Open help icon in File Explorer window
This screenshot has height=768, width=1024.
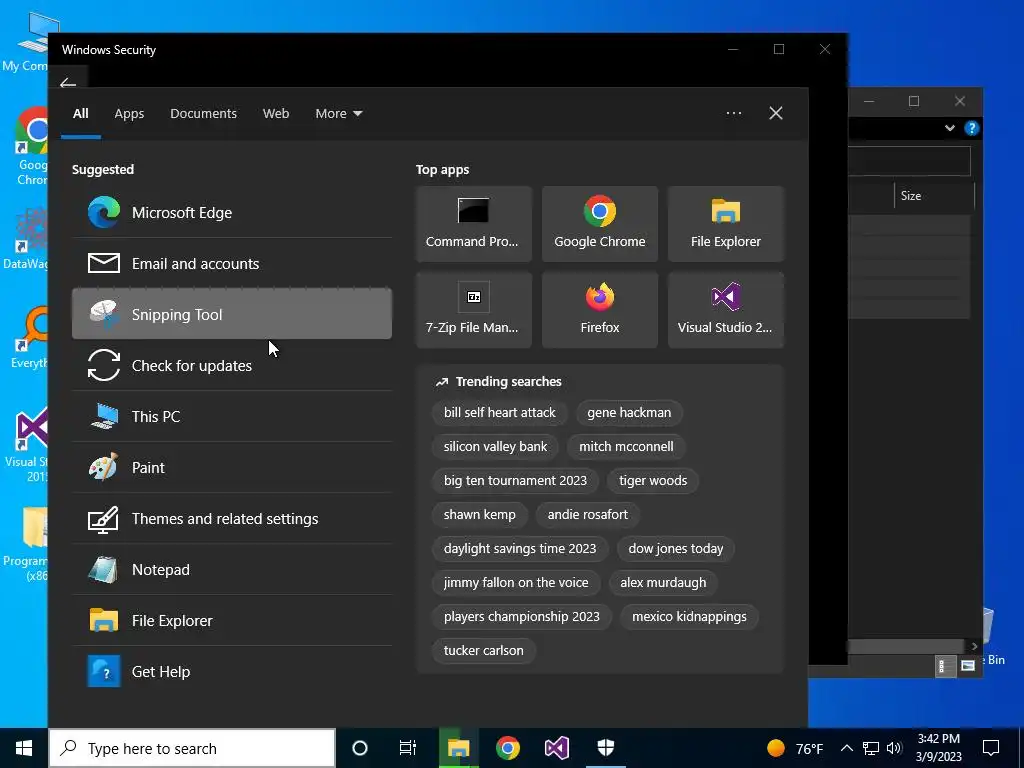pyautogui.click(x=972, y=128)
